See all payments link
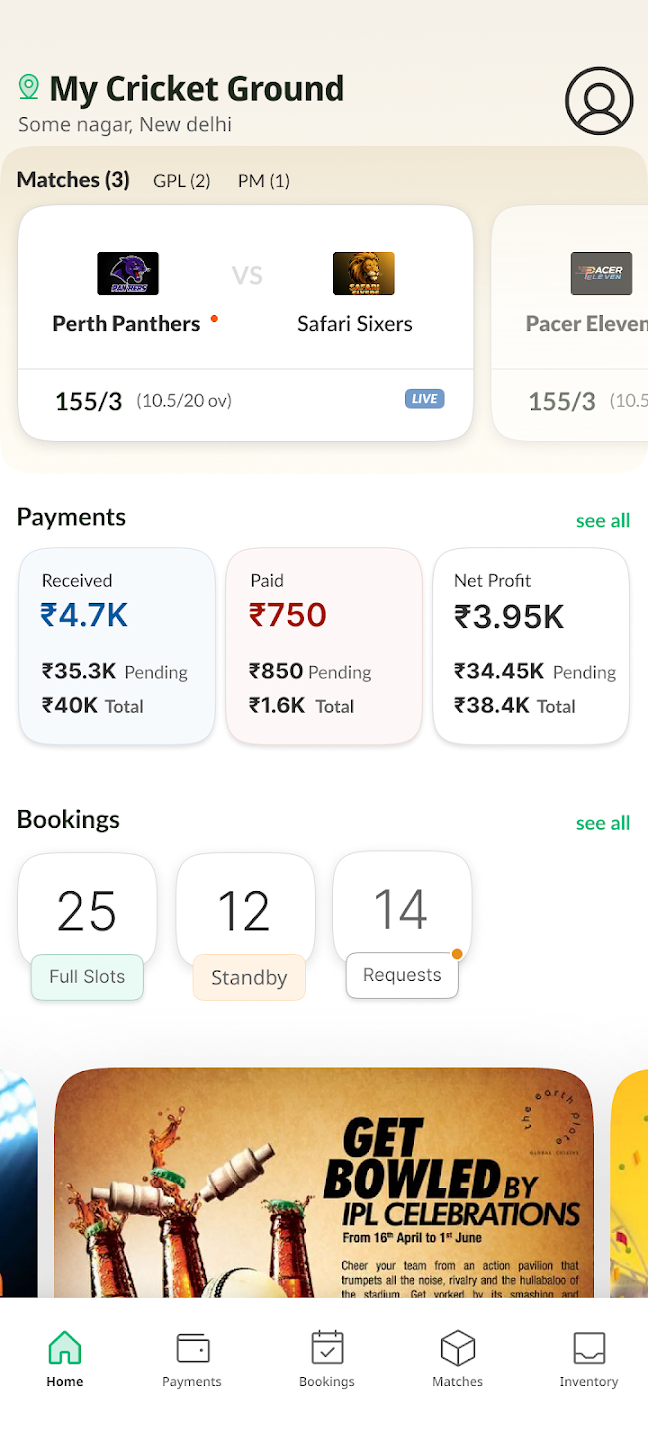The height and width of the screenshot is (1440, 648). point(603,520)
